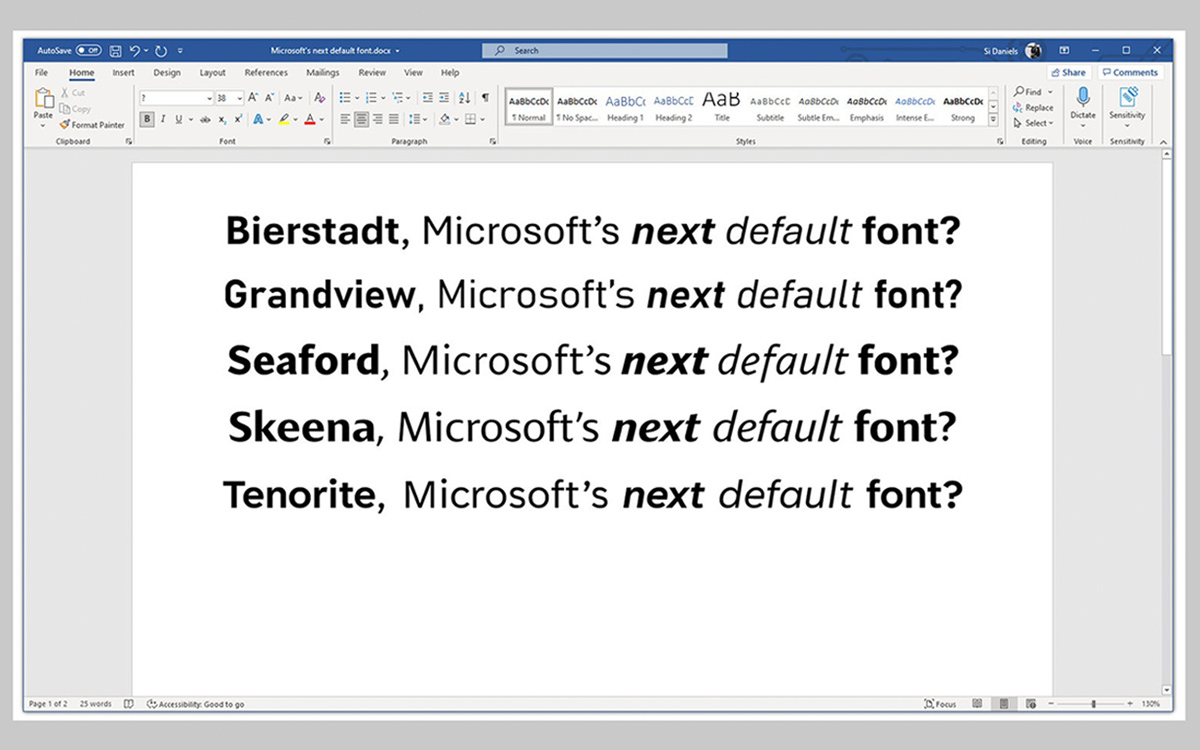Apply the Heading 1 style
Viewport: 1200px width, 750px height.
click(x=625, y=107)
